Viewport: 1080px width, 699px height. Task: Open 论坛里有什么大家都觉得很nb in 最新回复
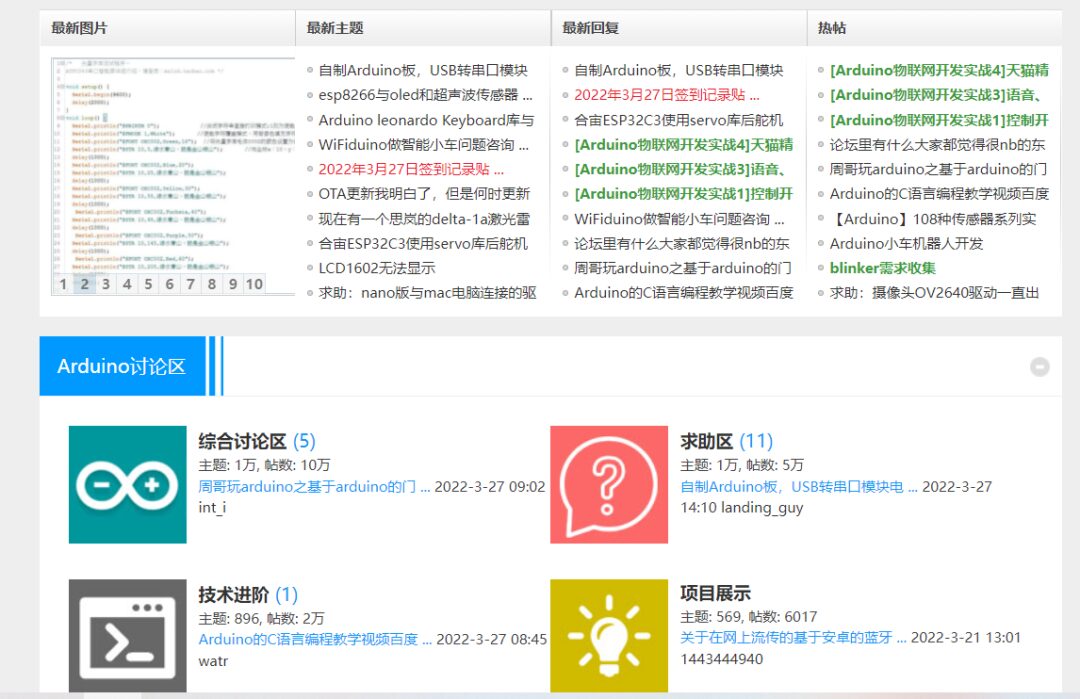(681, 243)
